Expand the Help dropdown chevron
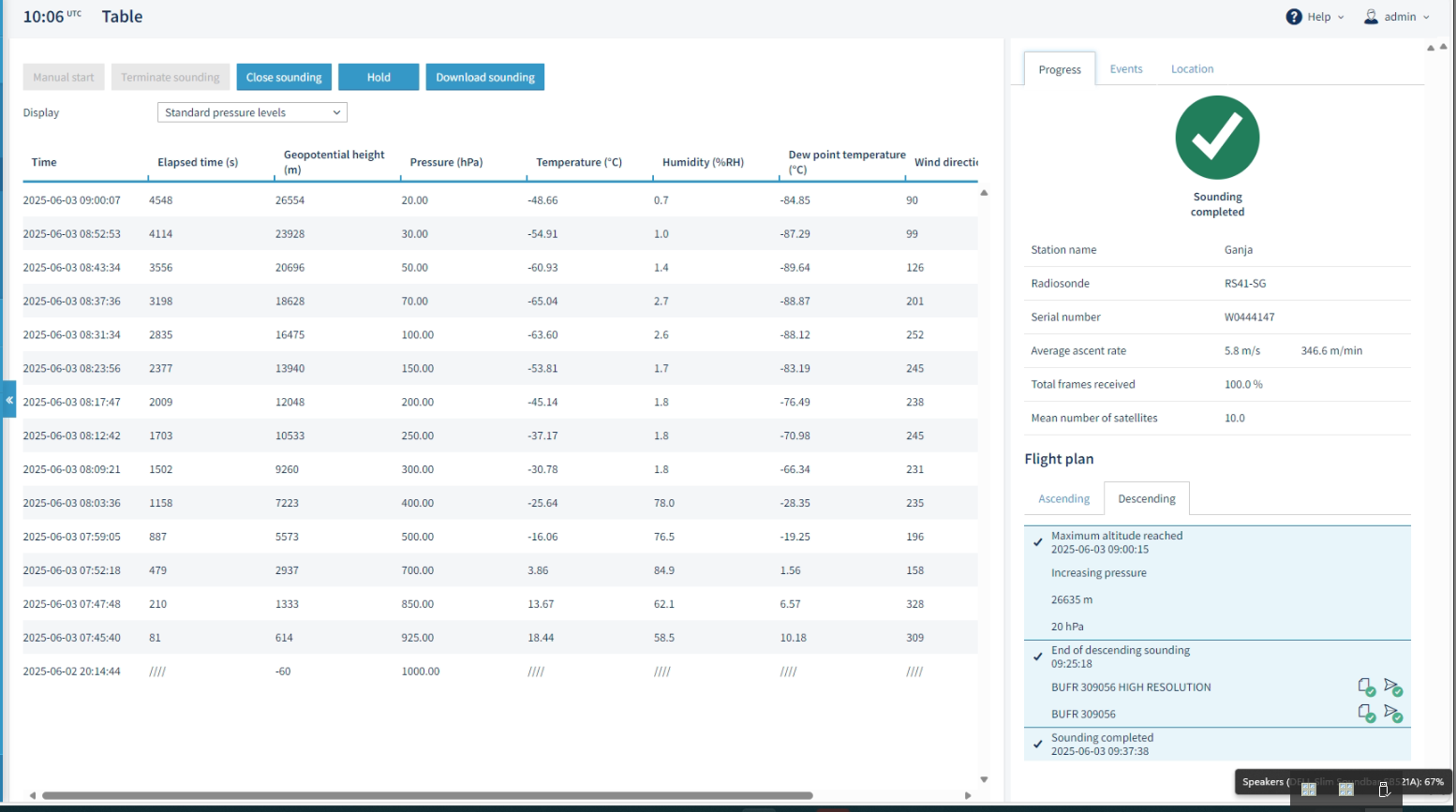 pos(1341,17)
